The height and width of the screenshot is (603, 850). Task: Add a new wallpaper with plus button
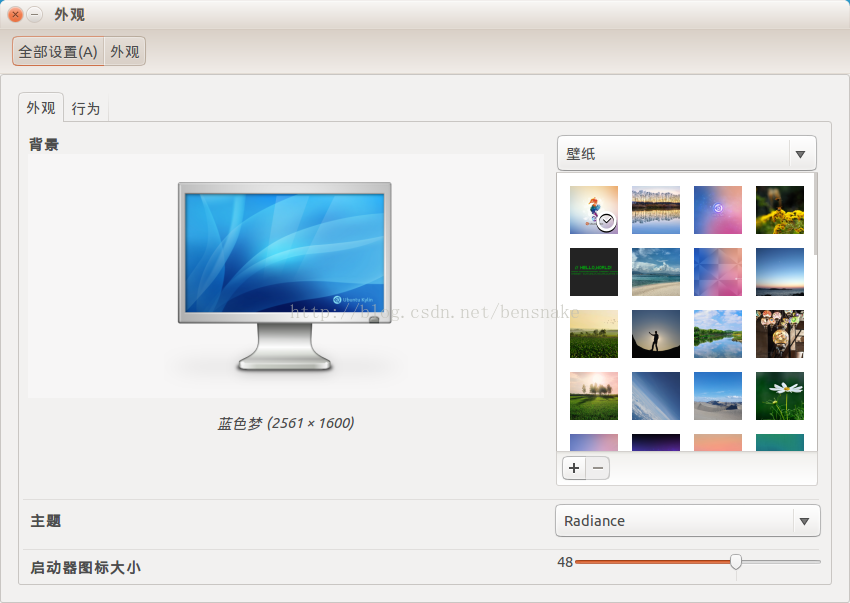pos(574,468)
